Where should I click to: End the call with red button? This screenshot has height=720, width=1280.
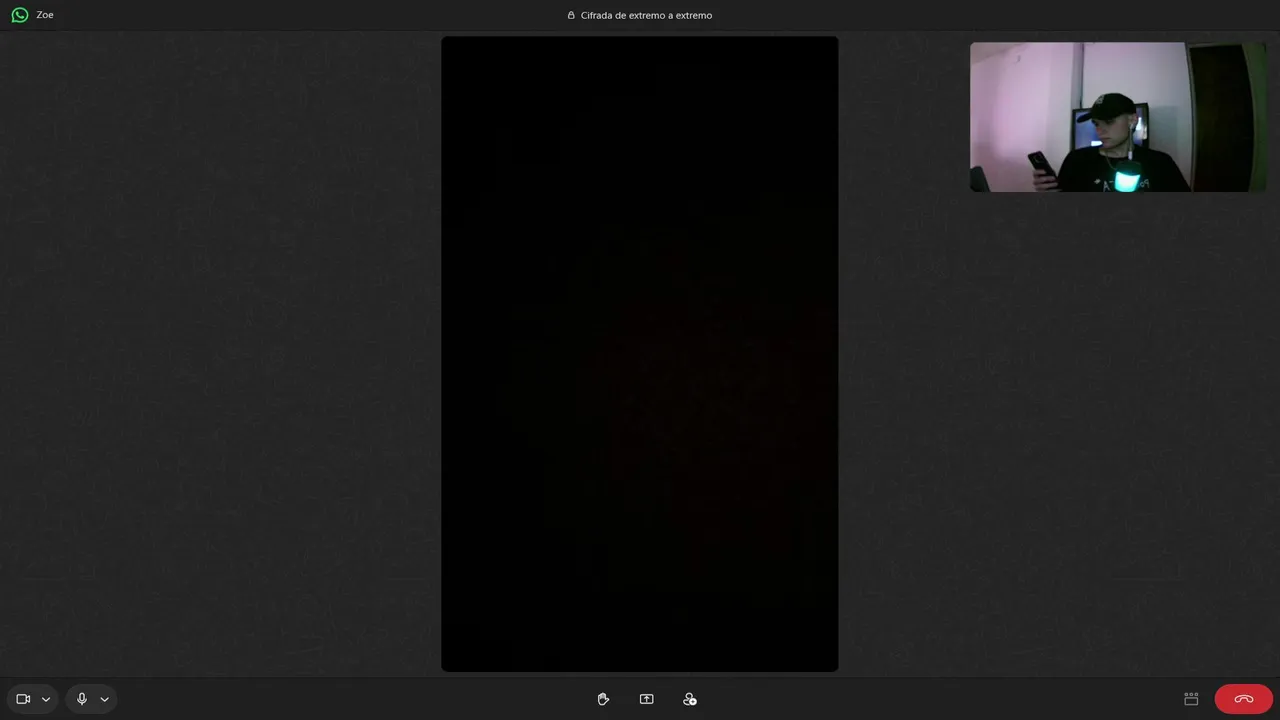click(1244, 699)
